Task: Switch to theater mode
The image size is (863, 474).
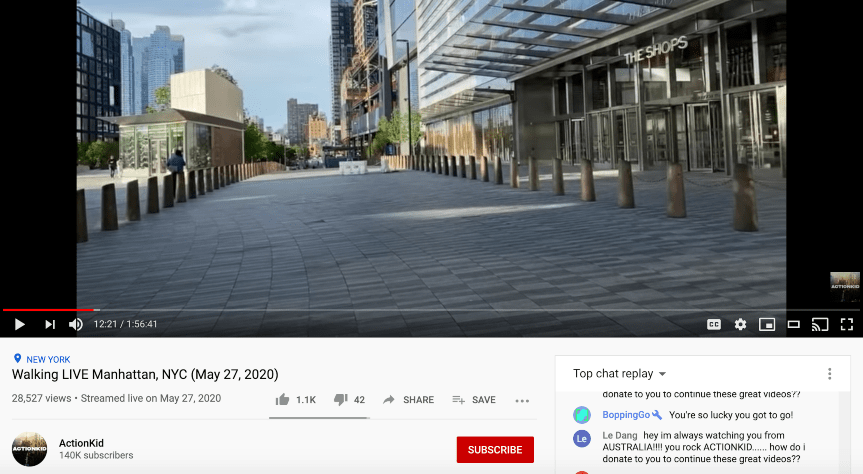Action: [793, 324]
